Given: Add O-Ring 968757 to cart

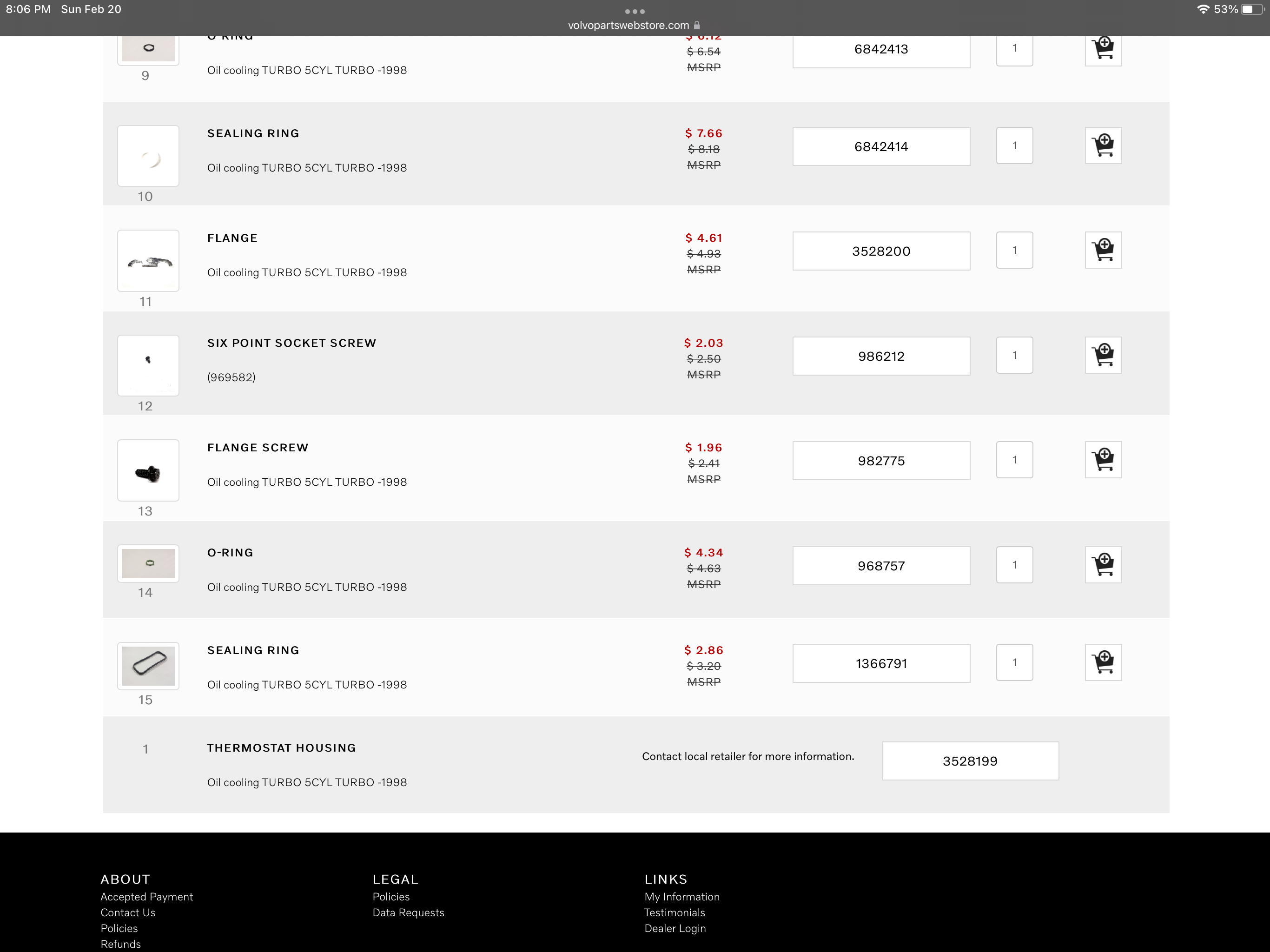Looking at the screenshot, I should pos(1102,564).
